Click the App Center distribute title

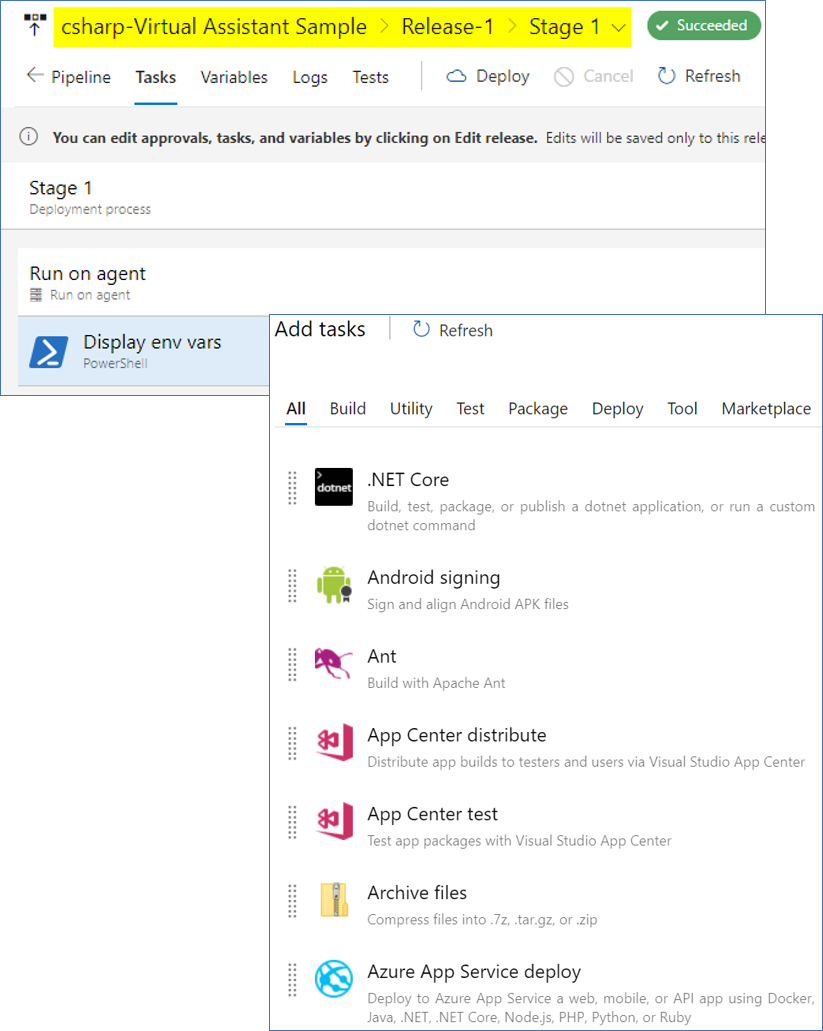pyautogui.click(x=457, y=735)
